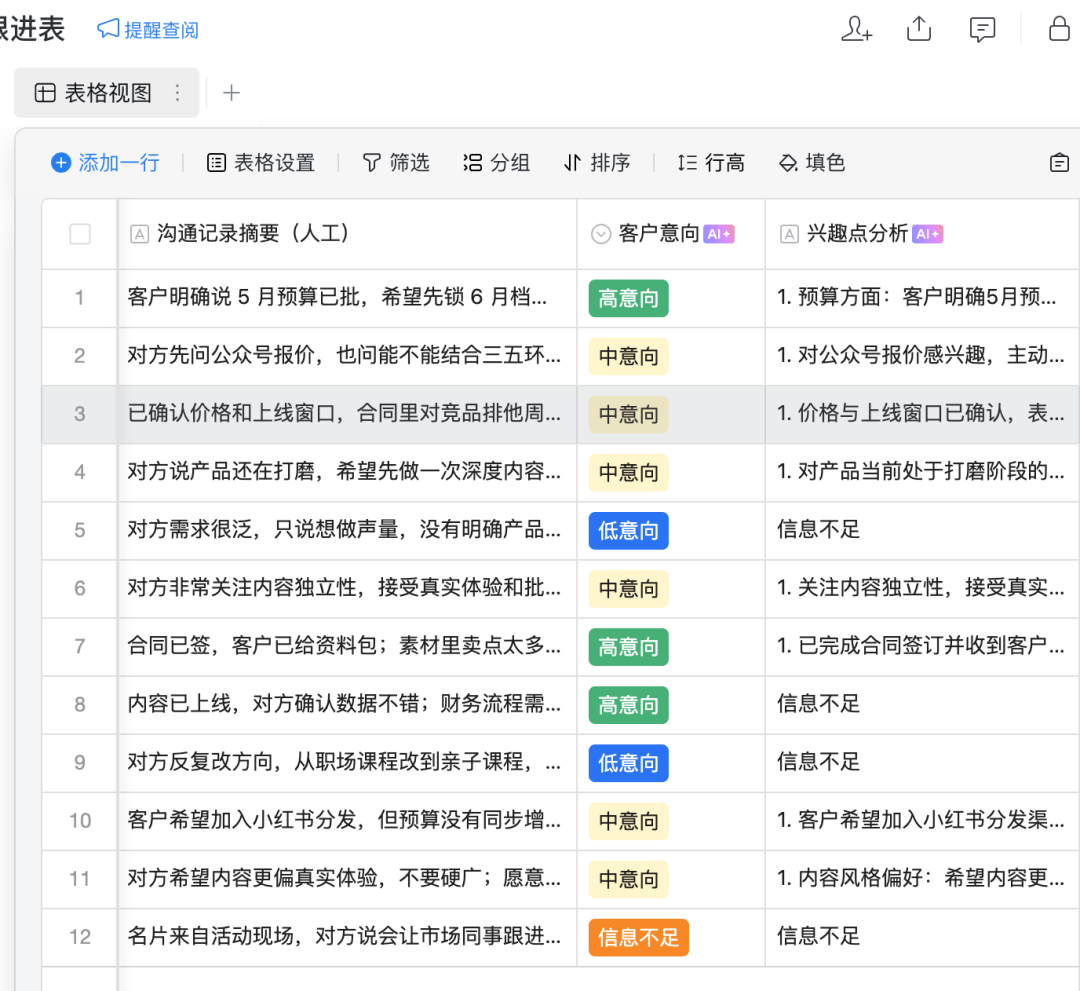Click cell "对方反复改方向"
Image resolution: width=1080 pixels, height=991 pixels.
(x=347, y=762)
